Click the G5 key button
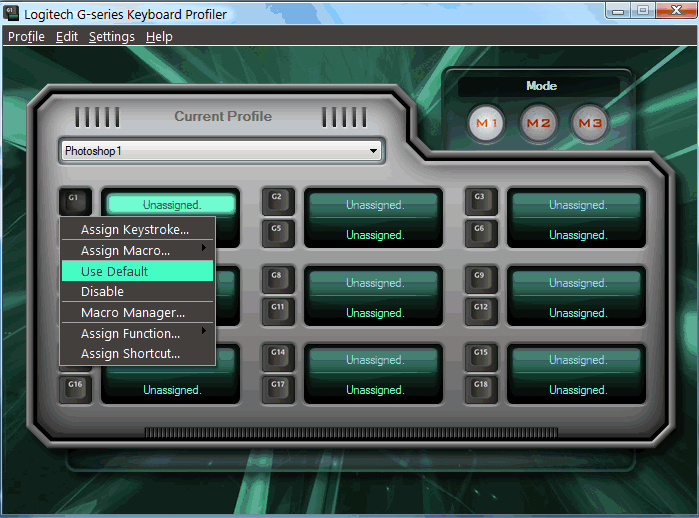 (278, 233)
